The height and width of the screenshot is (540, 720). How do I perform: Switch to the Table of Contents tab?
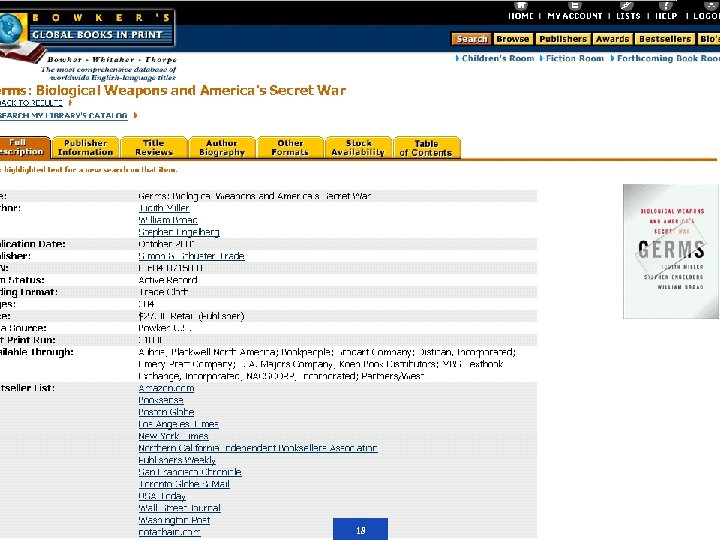[426, 148]
